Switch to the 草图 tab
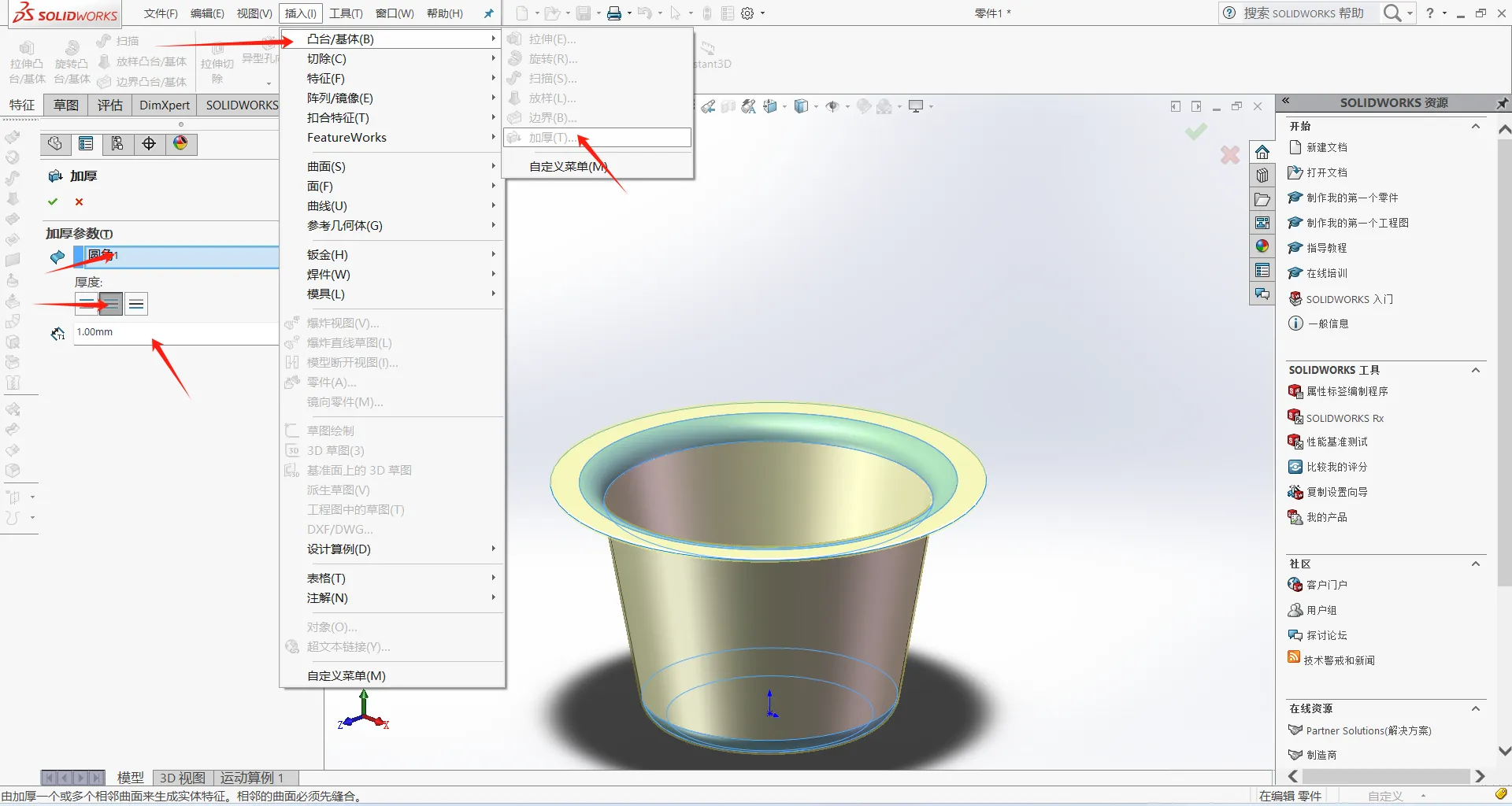 click(x=66, y=105)
